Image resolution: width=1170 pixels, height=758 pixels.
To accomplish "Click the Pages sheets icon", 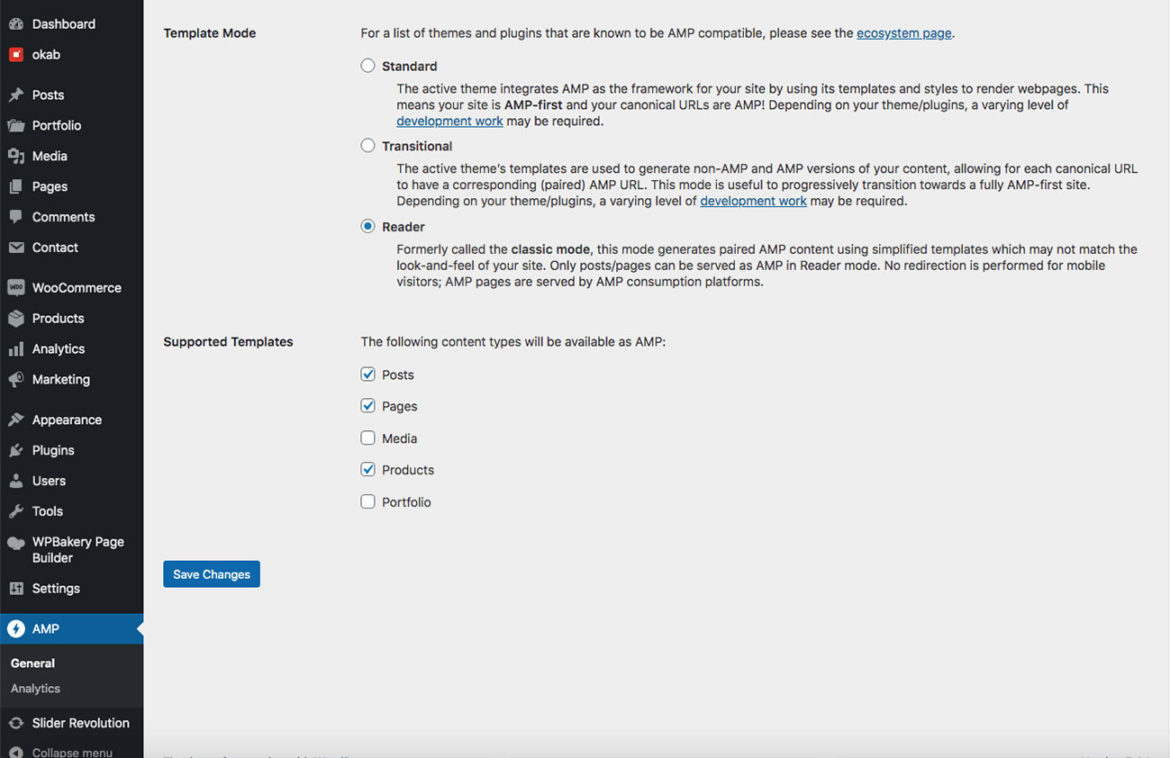I will pos(16,187).
